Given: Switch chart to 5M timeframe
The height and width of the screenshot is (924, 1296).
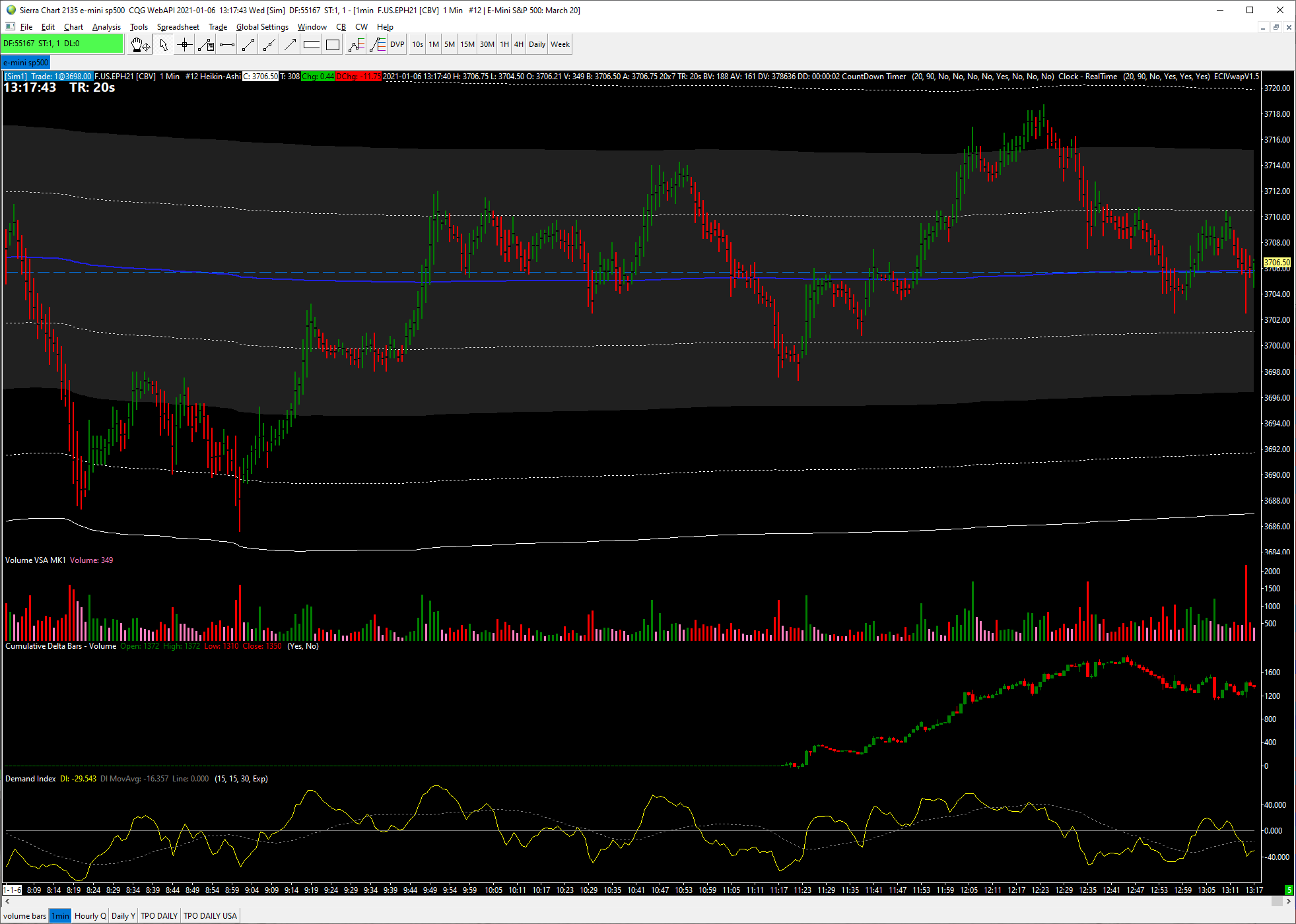Looking at the screenshot, I should (450, 45).
